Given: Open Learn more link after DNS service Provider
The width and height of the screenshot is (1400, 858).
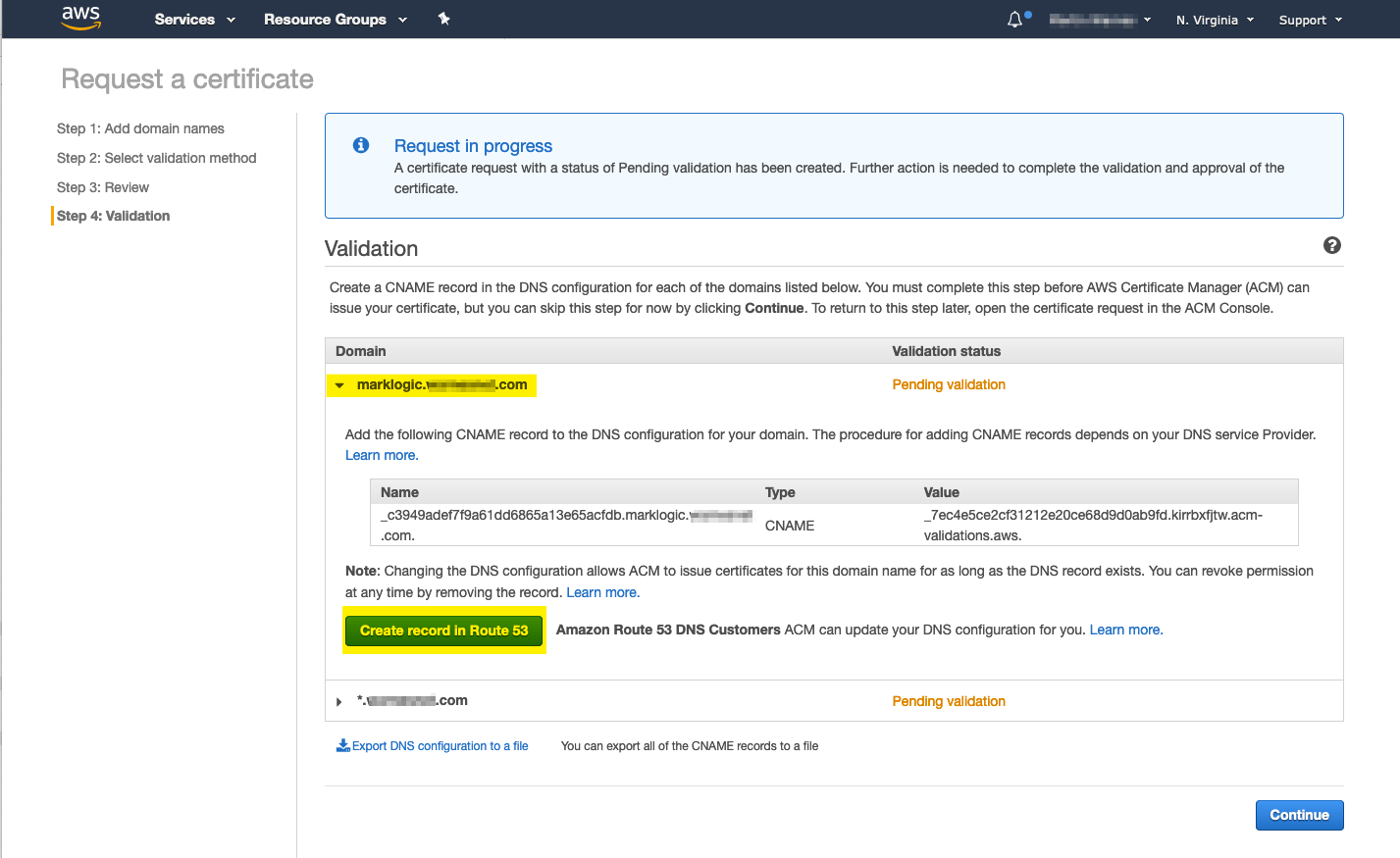Looking at the screenshot, I should tap(382, 455).
